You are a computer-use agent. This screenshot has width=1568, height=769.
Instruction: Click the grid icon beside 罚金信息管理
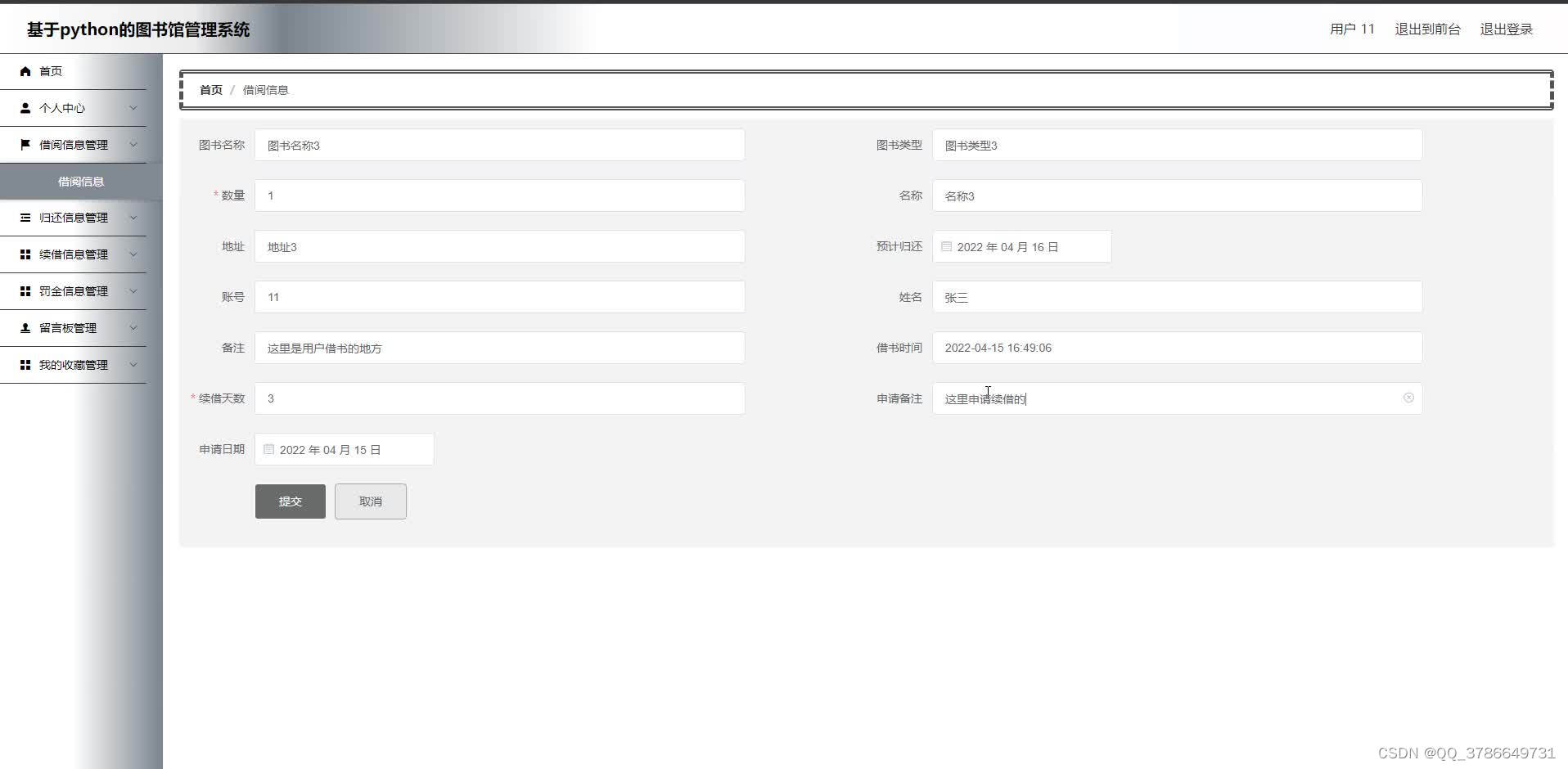click(25, 291)
